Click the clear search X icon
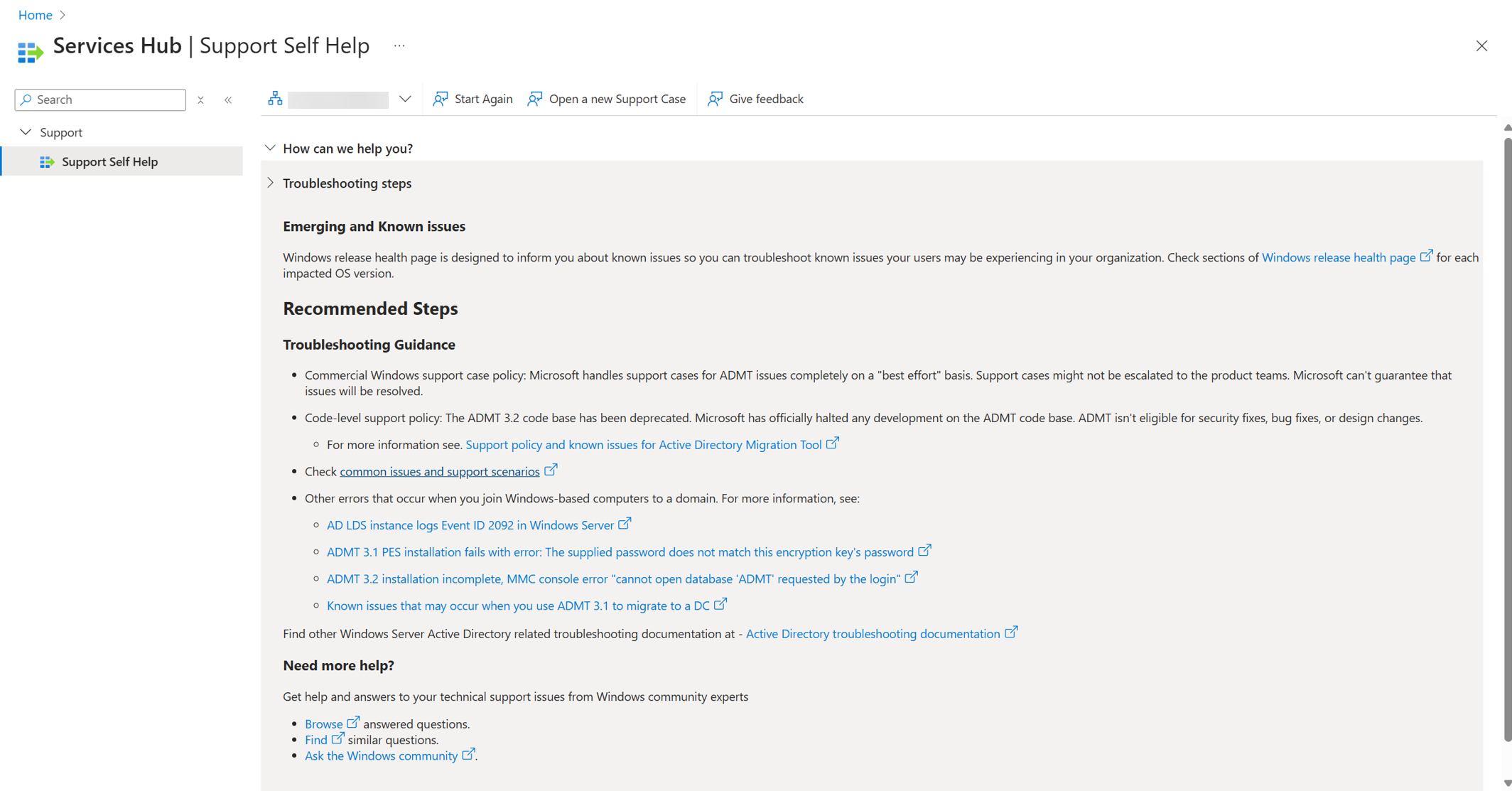The height and width of the screenshot is (791, 1512). (200, 99)
